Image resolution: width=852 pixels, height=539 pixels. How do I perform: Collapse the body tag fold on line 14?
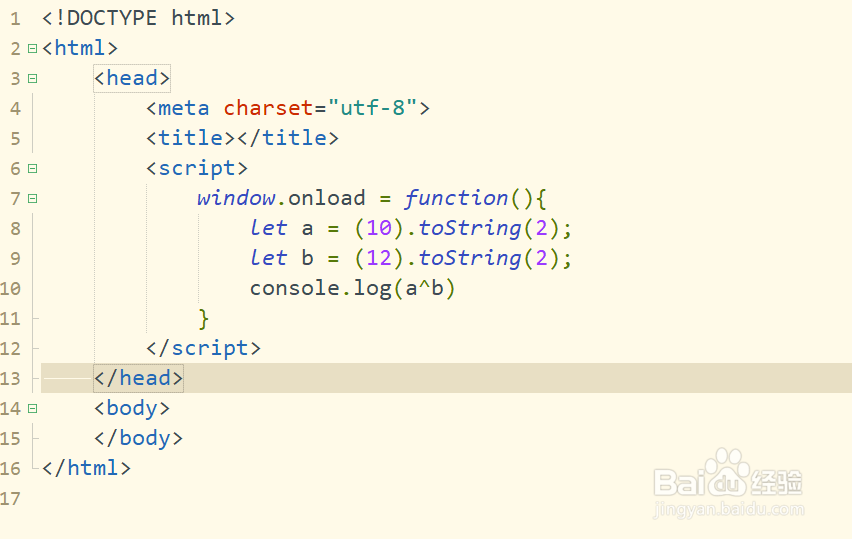[x=33, y=408]
